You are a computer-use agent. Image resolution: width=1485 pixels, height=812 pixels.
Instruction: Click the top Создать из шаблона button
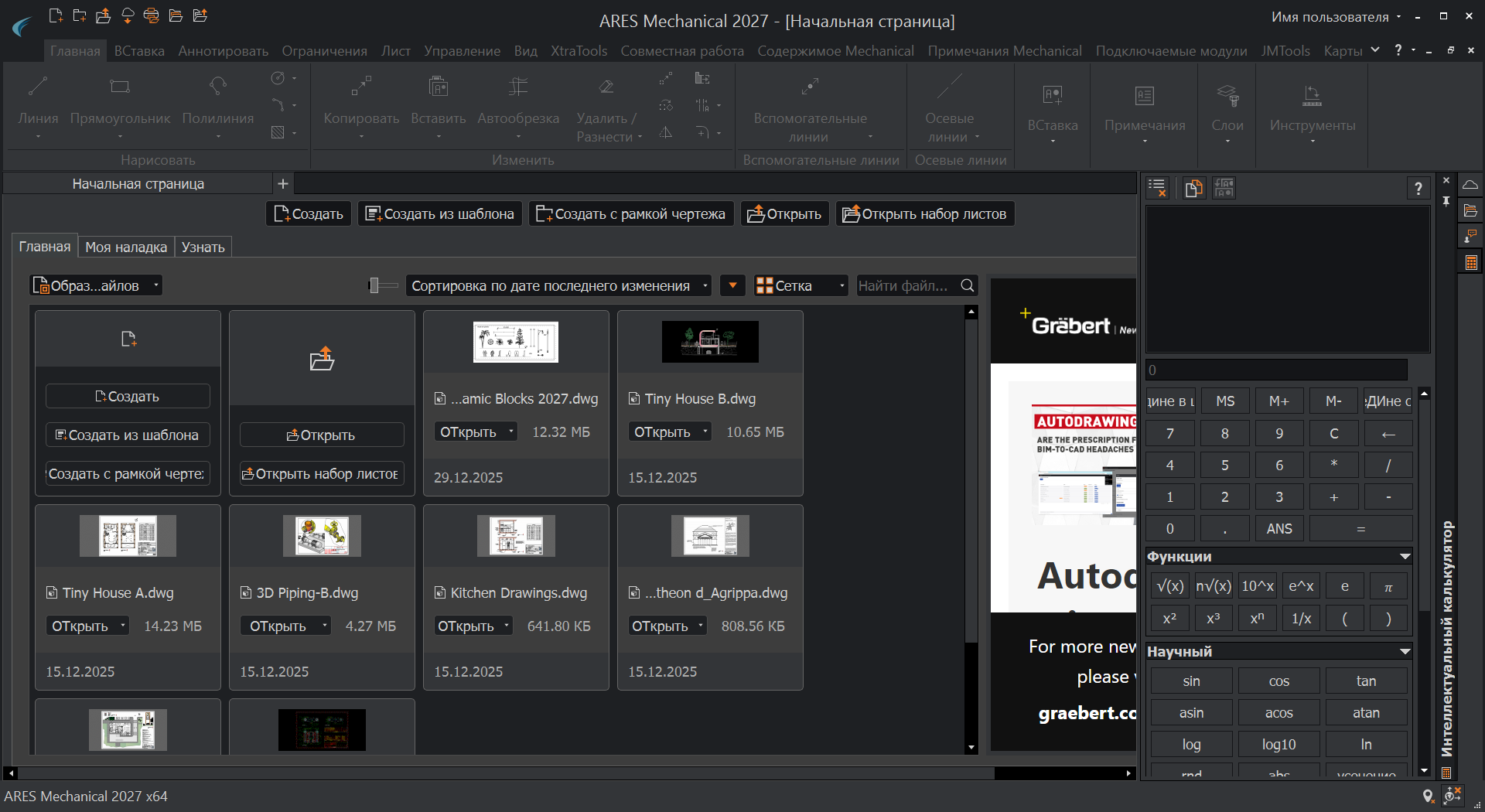pyautogui.click(x=440, y=213)
